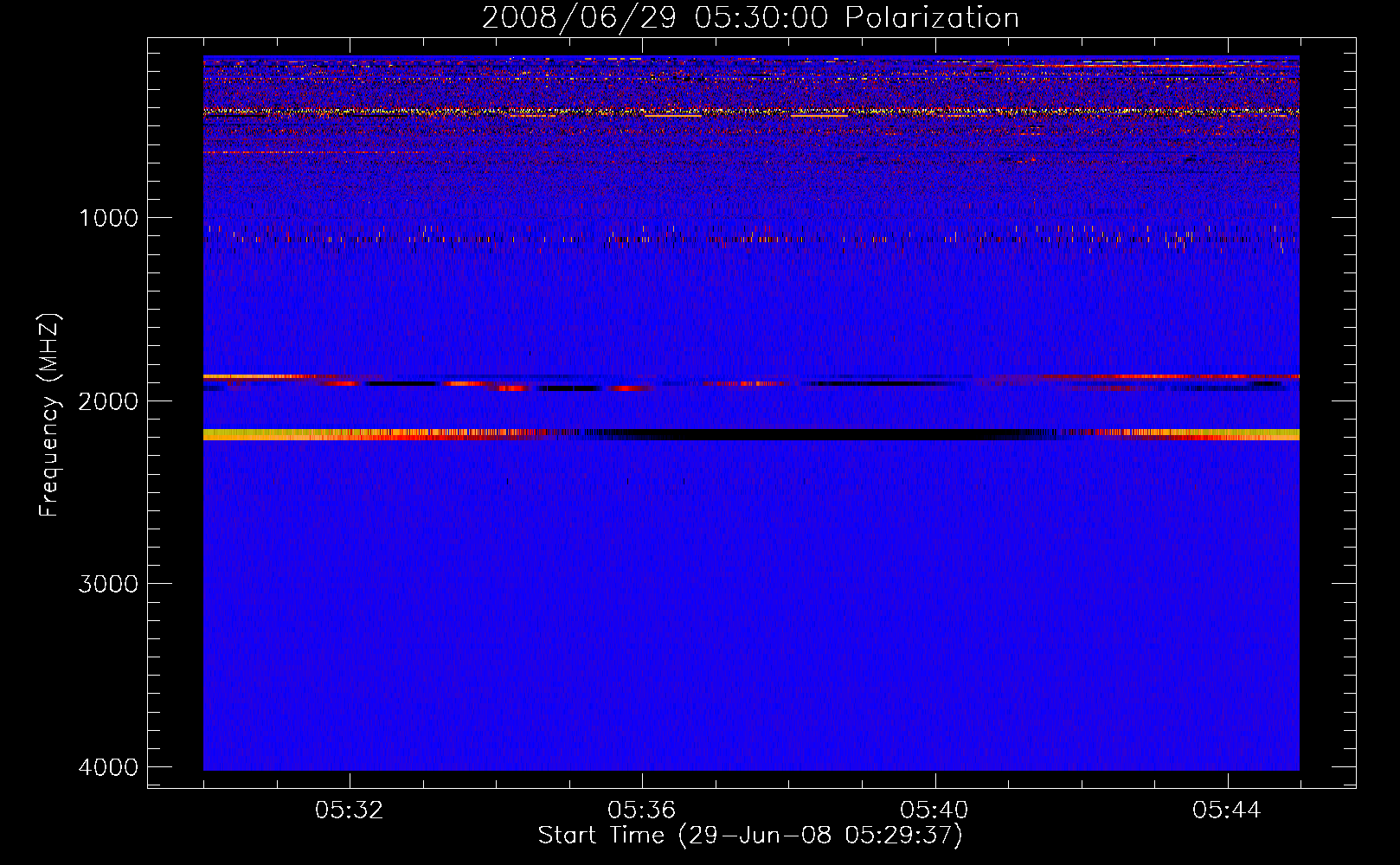The image size is (1400, 865).
Task: Click the 05:36 time tick label
Action: click(x=642, y=811)
